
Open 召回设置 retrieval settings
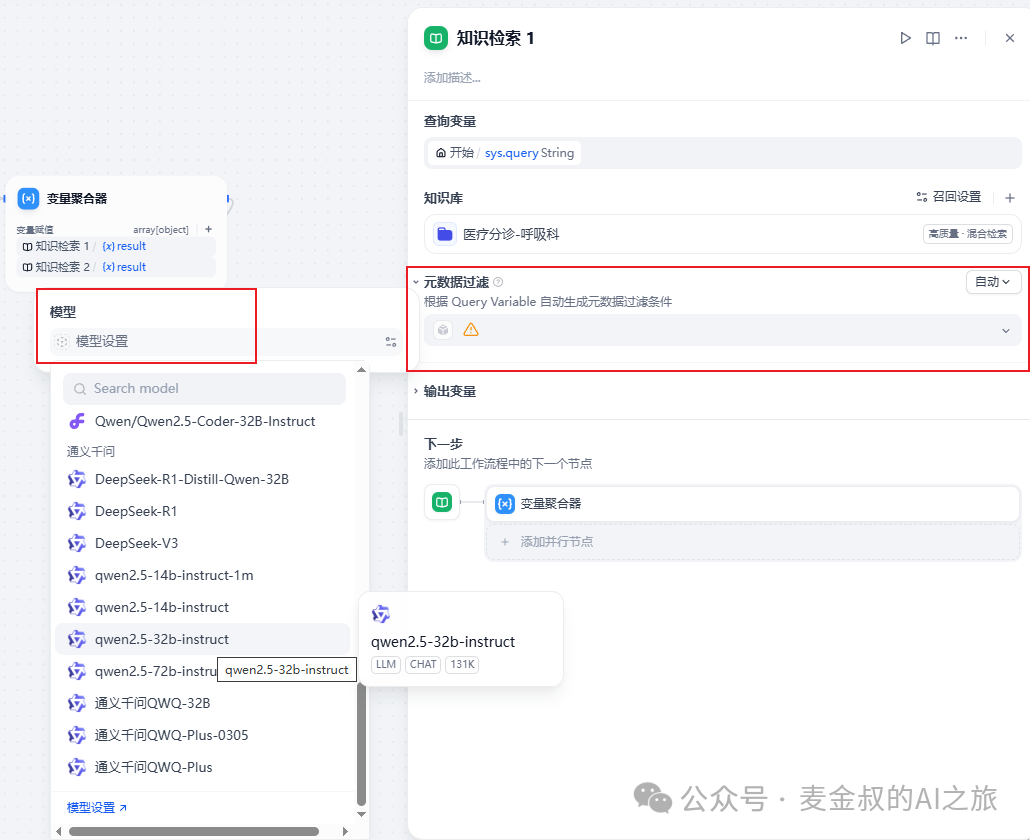point(949,196)
